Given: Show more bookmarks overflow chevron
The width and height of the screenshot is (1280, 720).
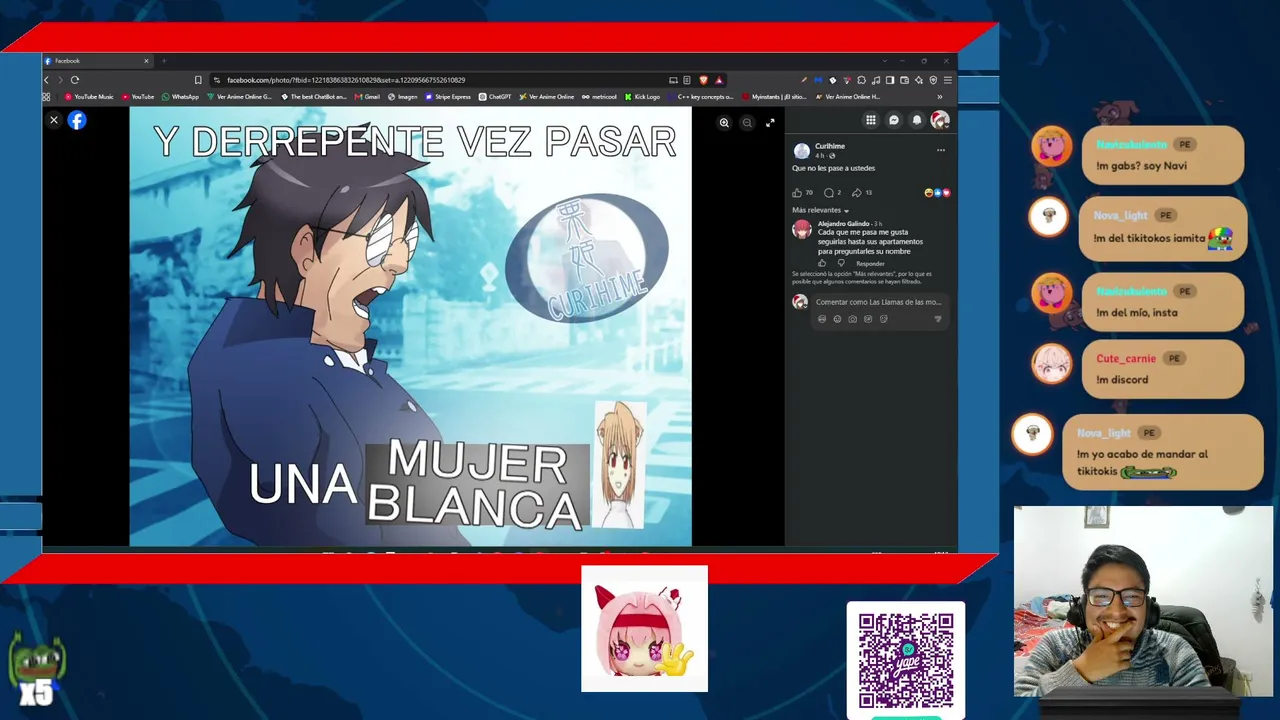Looking at the screenshot, I should (x=939, y=97).
